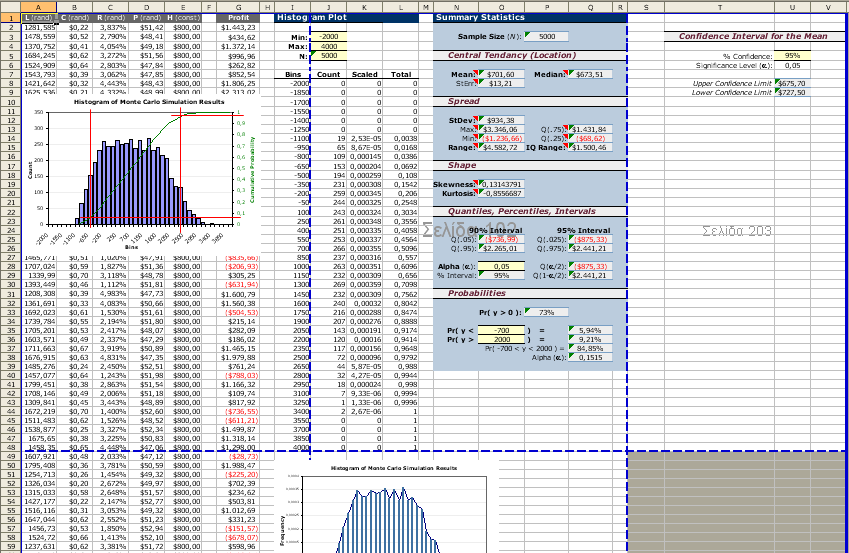The image size is (849, 553).
Task: Select the Median value $673,51
Action: [590, 74]
